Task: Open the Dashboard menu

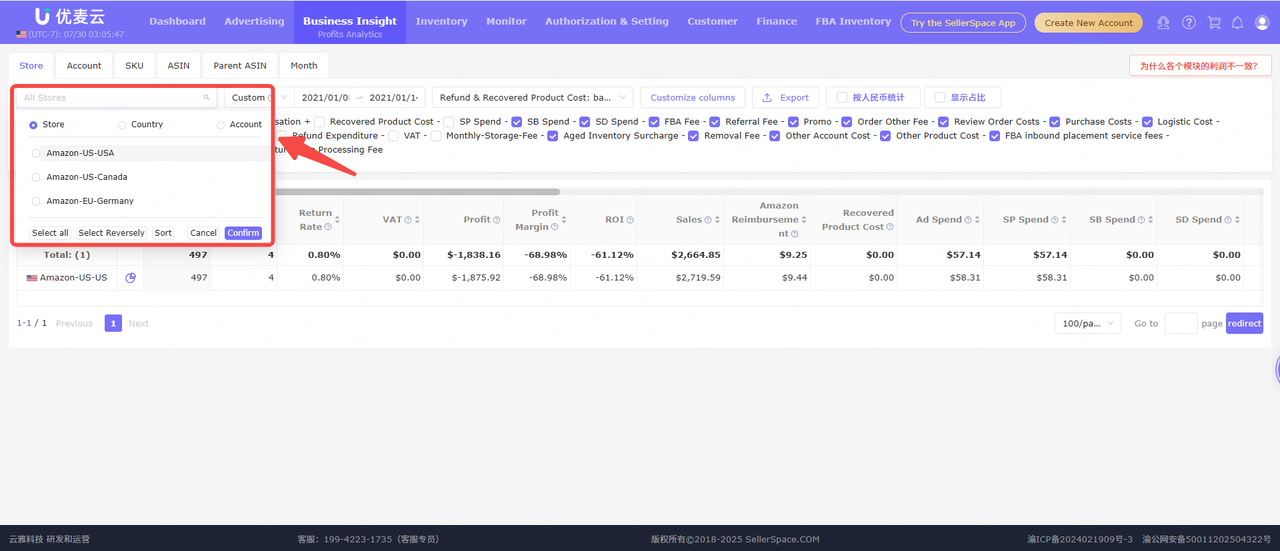Action: coord(178,21)
